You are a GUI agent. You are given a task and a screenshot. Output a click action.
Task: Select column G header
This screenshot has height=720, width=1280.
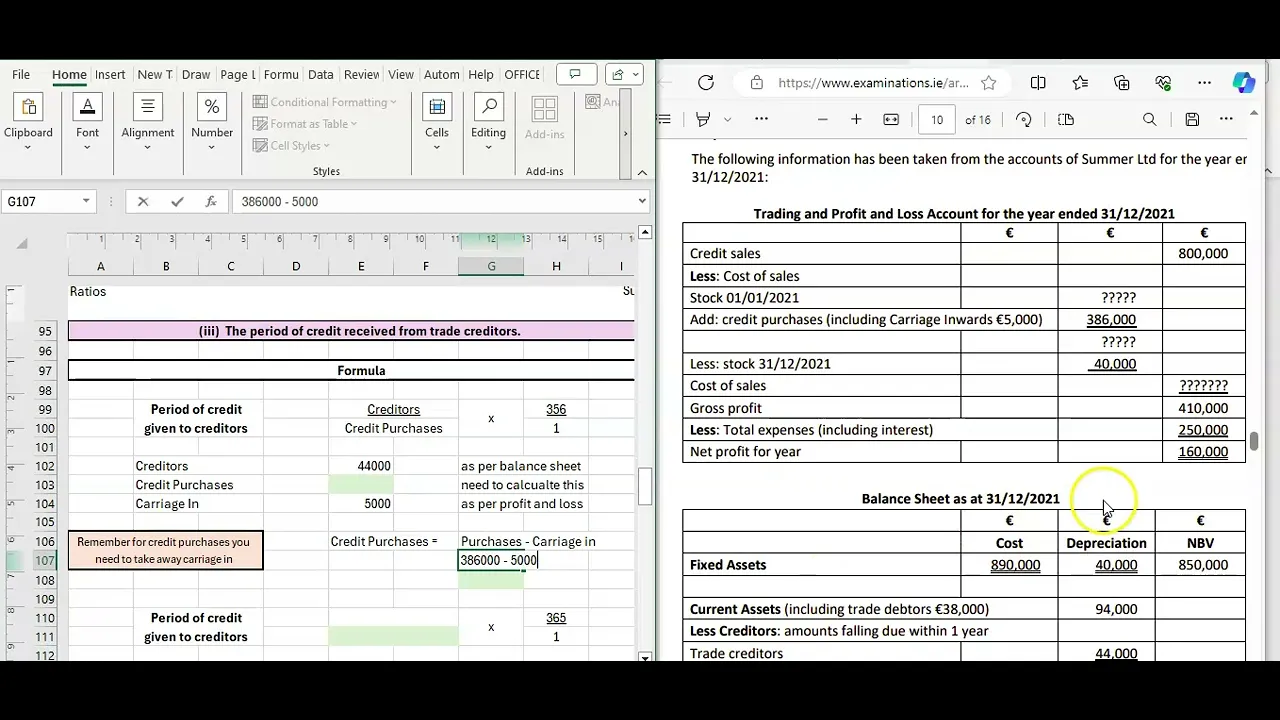(x=491, y=266)
